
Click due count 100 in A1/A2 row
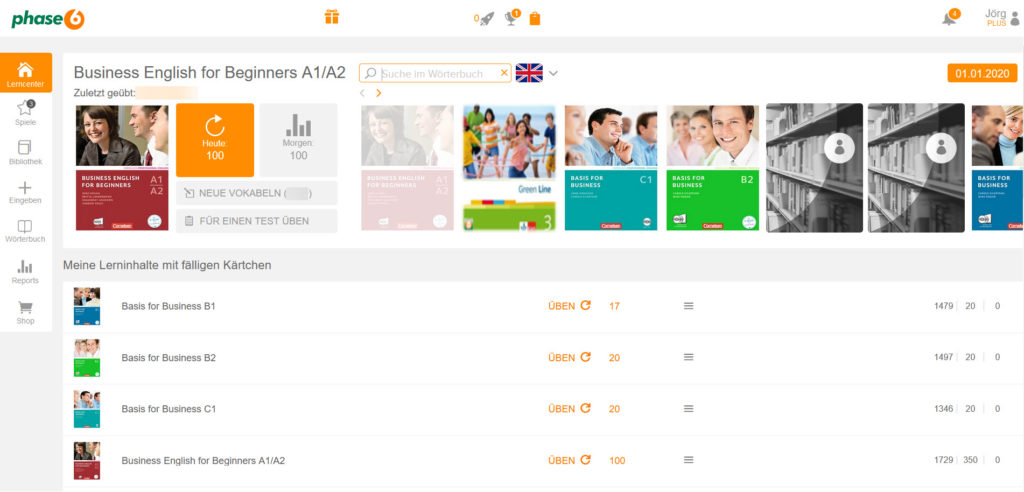617,460
